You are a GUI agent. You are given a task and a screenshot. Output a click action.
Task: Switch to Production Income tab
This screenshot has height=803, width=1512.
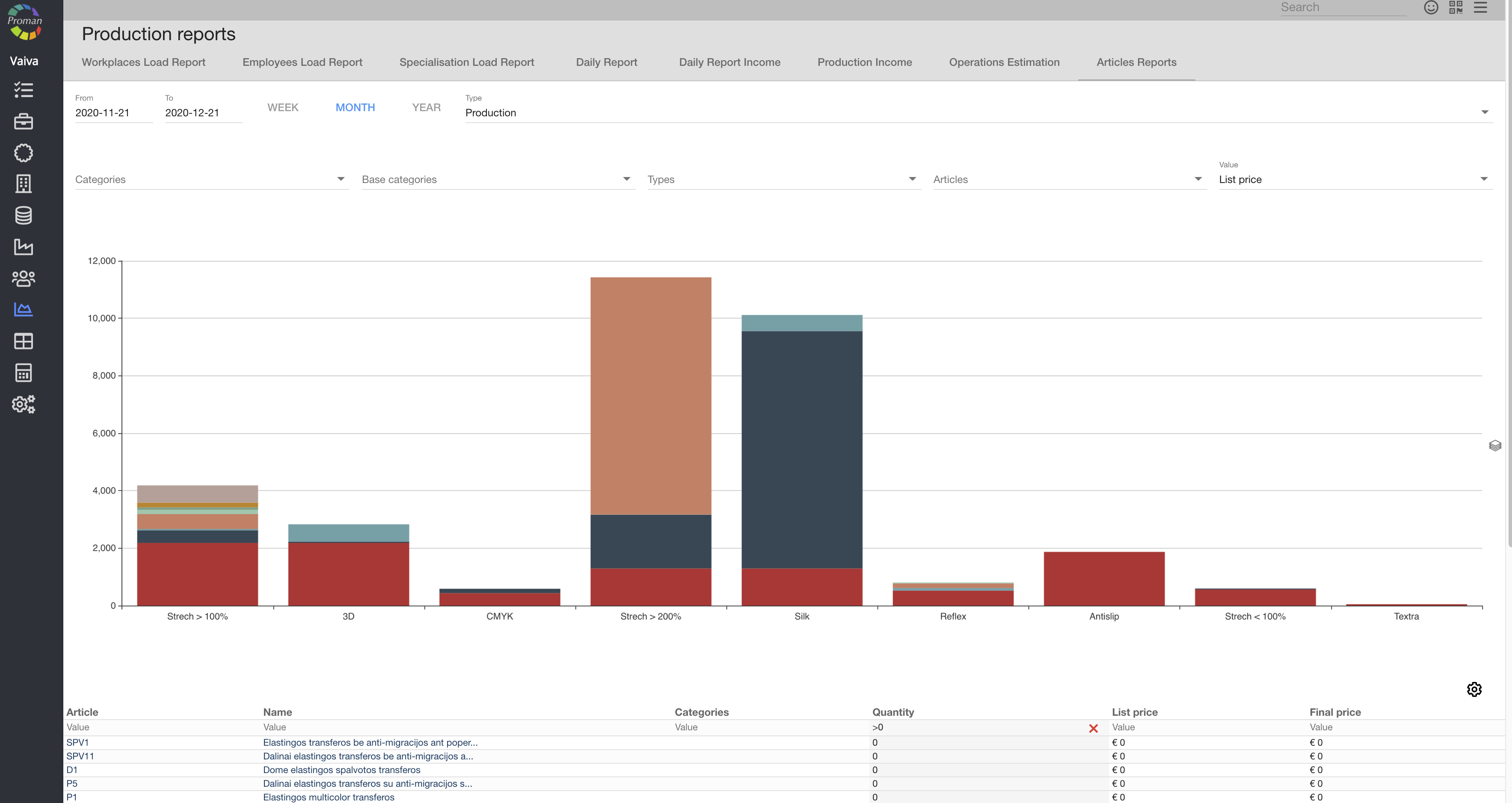pyautogui.click(x=865, y=62)
